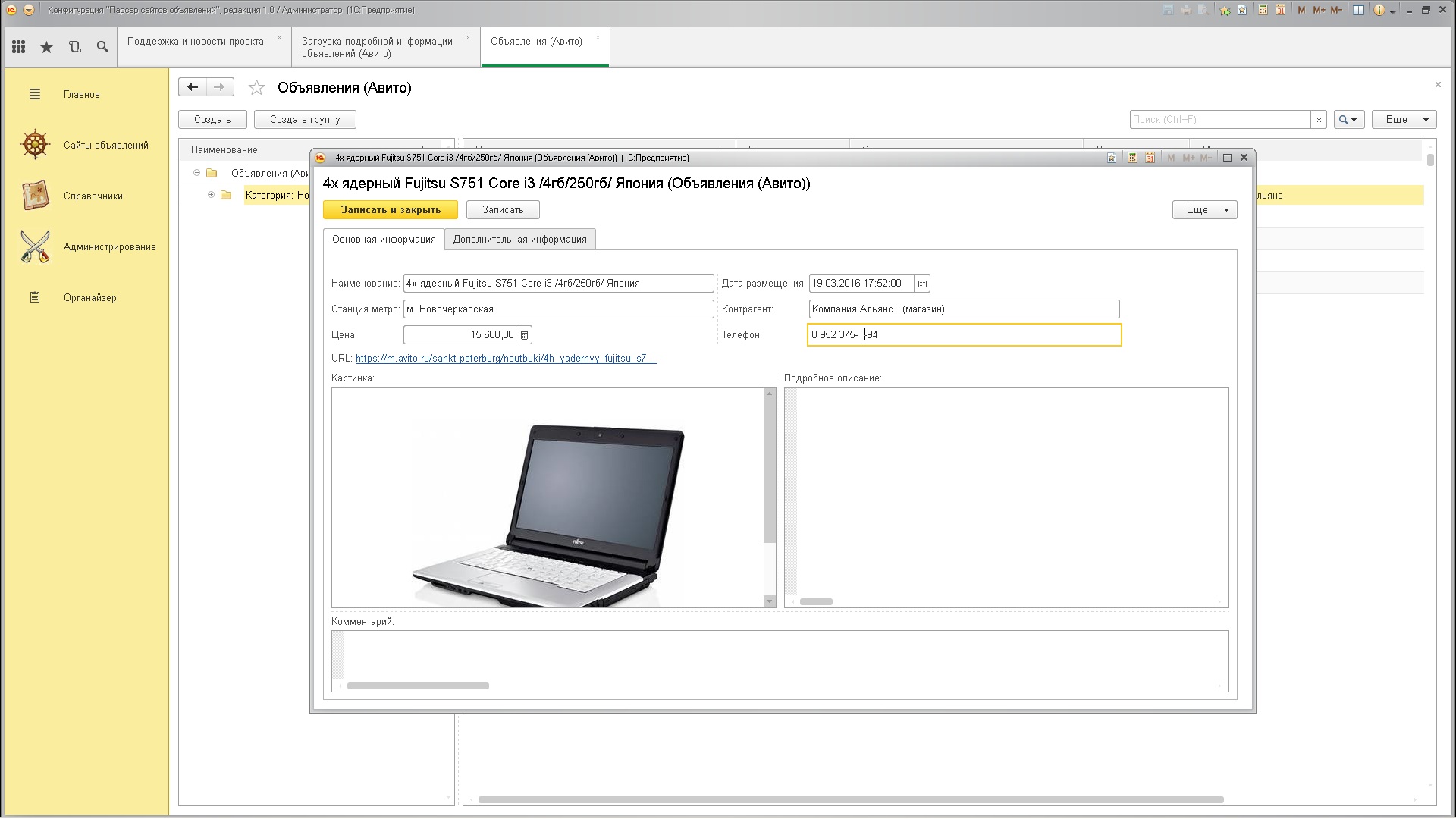Open calendar in main title bar
Image resolution: width=1456 pixels, height=819 pixels.
tap(1280, 10)
